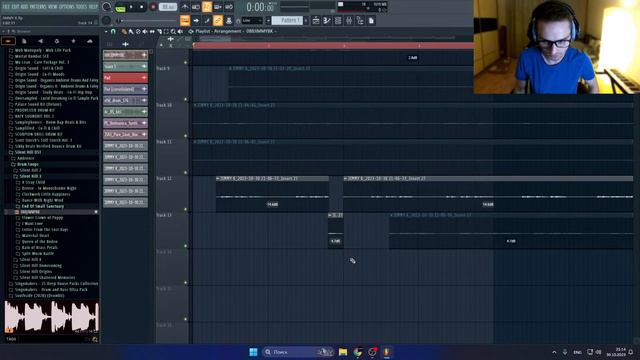Mute Track 9 using its green dot
The width and height of the screenshot is (640, 360).
click(x=186, y=99)
